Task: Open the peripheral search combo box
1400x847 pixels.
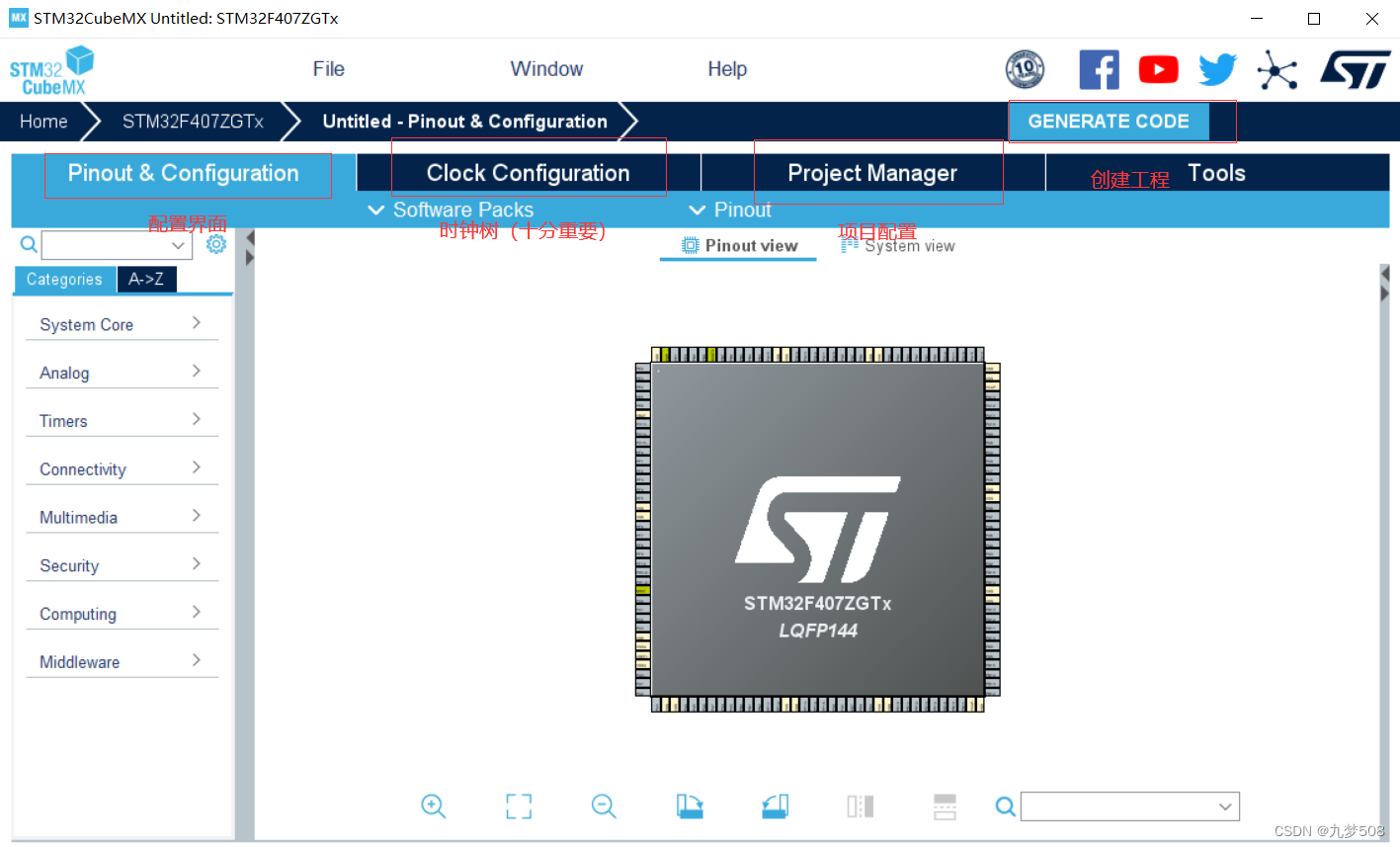Action: point(117,245)
